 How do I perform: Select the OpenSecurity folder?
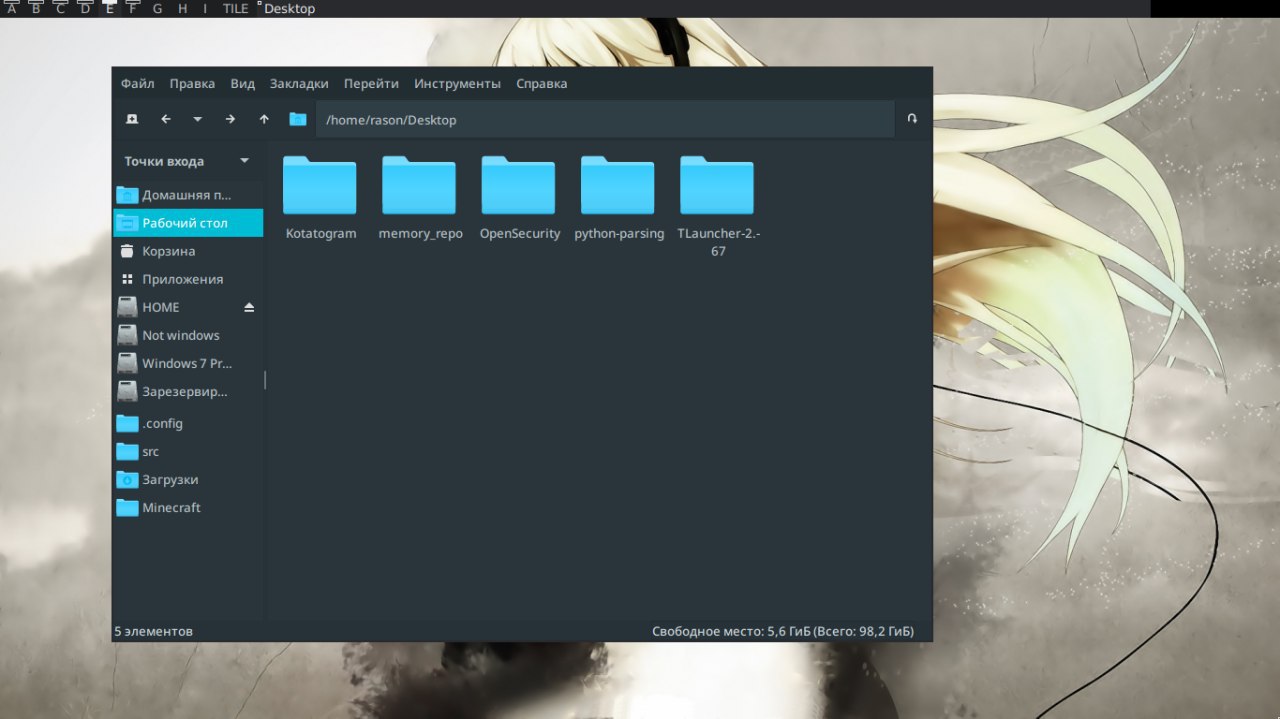point(519,198)
